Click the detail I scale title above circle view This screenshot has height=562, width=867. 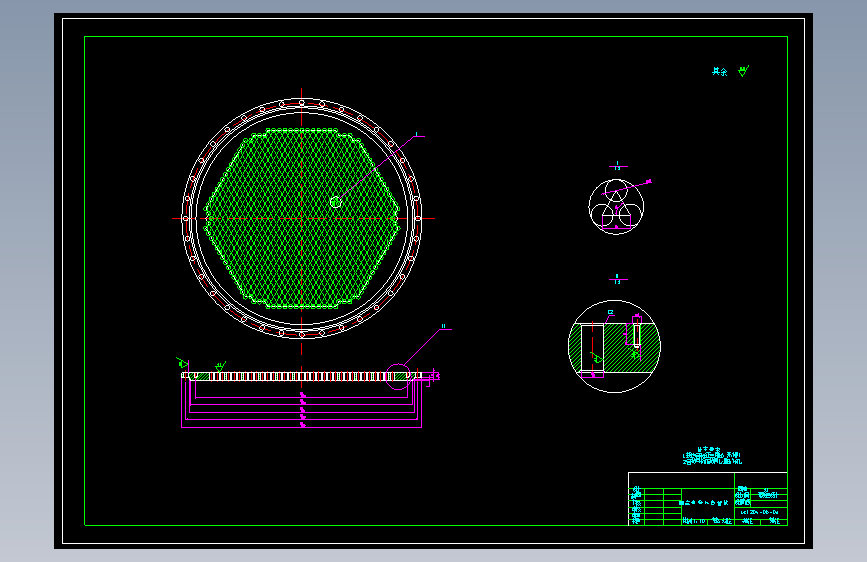click(618, 166)
